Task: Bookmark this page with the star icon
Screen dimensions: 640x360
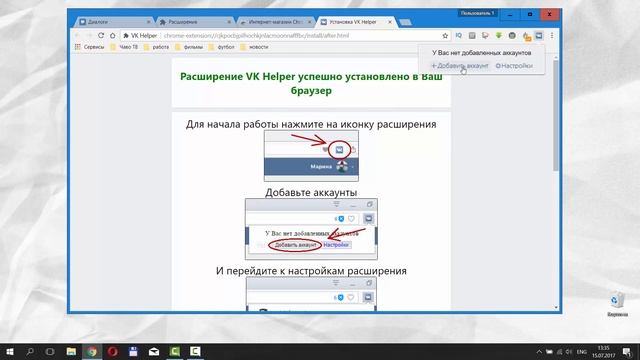Action: point(445,36)
